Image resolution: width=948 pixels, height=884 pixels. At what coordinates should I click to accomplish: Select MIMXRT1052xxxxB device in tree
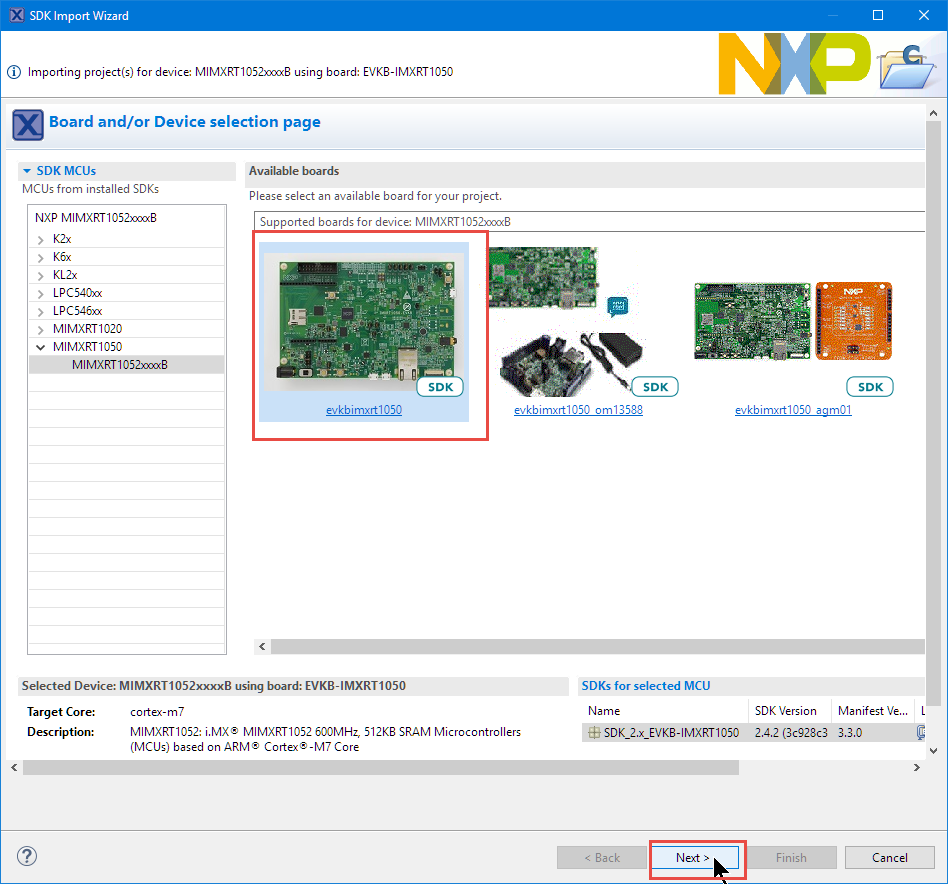(119, 365)
